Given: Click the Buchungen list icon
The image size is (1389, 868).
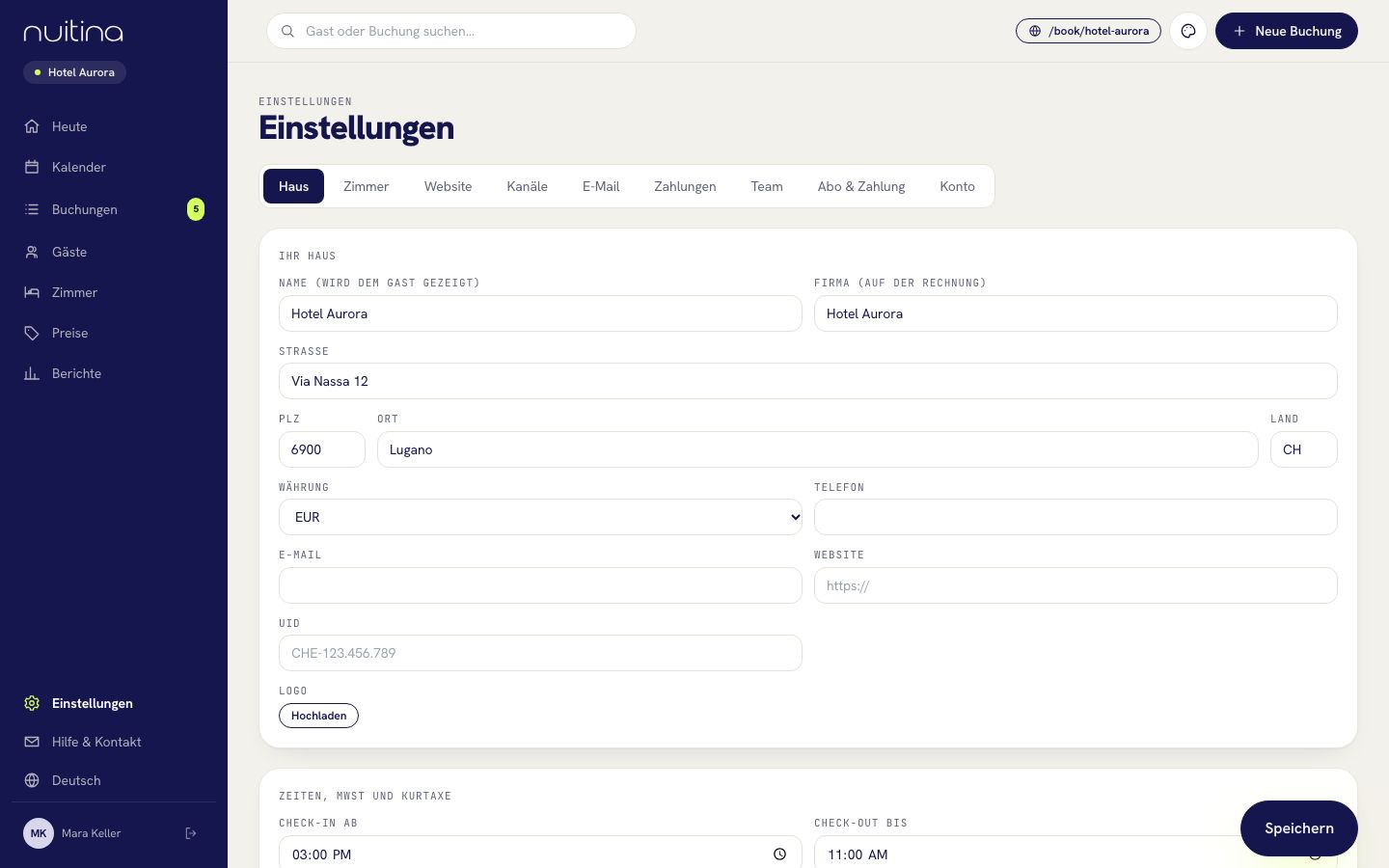Looking at the screenshot, I should tap(32, 209).
